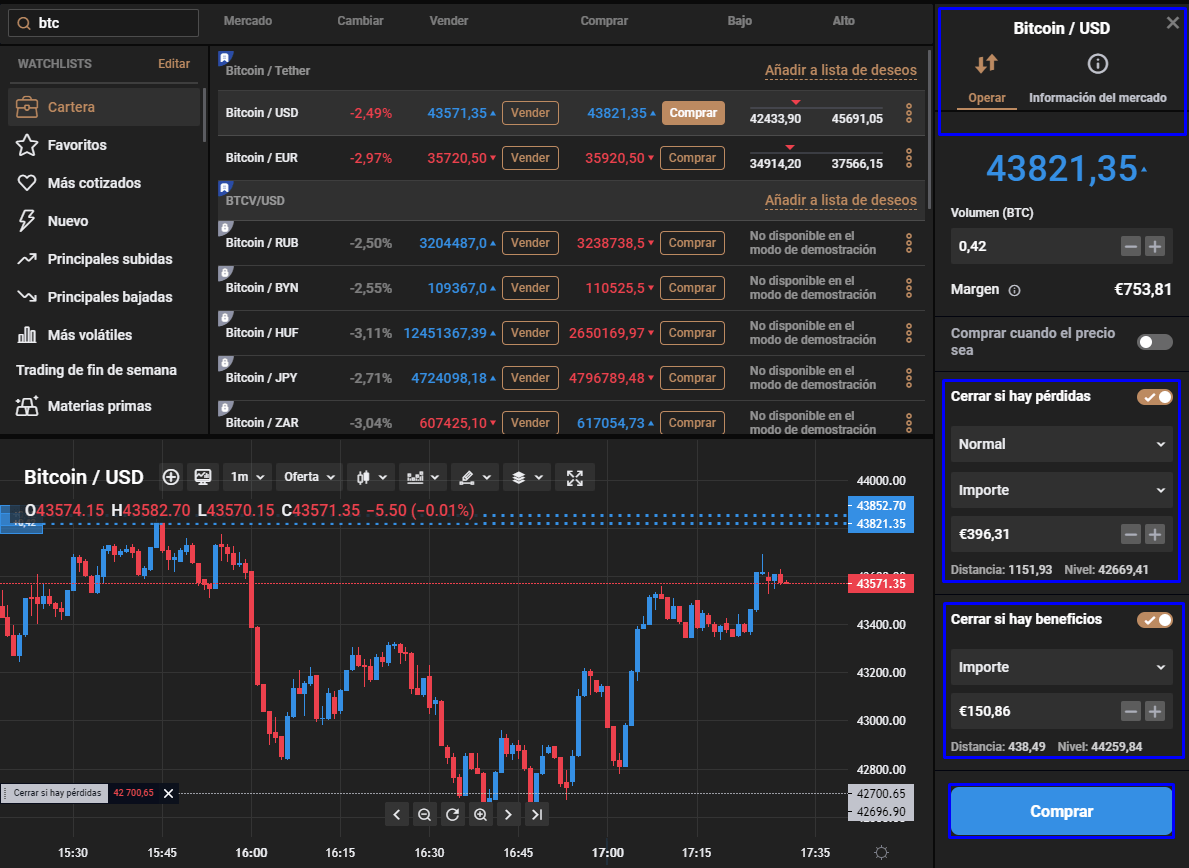Open options menu for Bitcoin / EUR row
The width and height of the screenshot is (1189, 868).
click(908, 158)
